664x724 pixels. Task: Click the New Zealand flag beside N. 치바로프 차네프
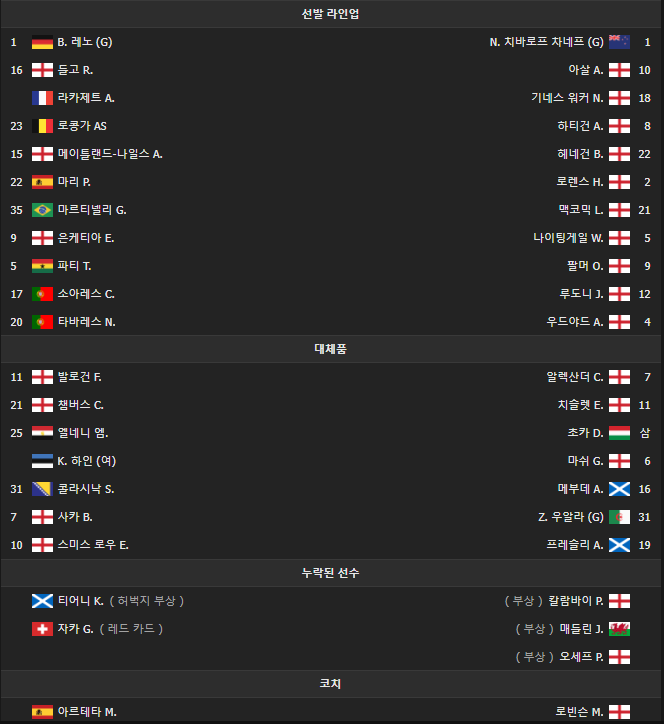[x=619, y=42]
